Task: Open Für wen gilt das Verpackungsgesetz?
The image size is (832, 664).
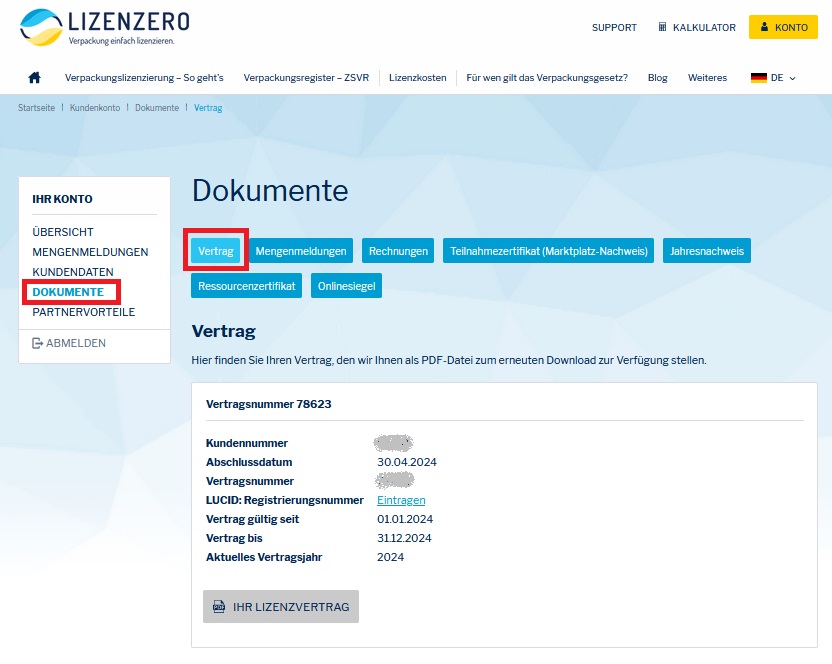Action: (x=547, y=77)
